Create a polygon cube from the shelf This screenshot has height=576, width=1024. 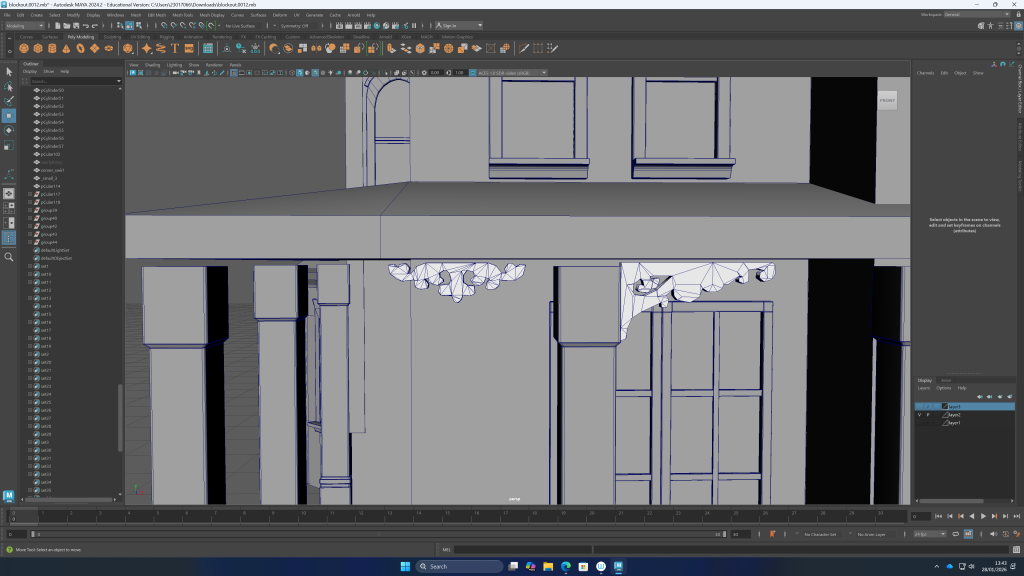[38, 48]
